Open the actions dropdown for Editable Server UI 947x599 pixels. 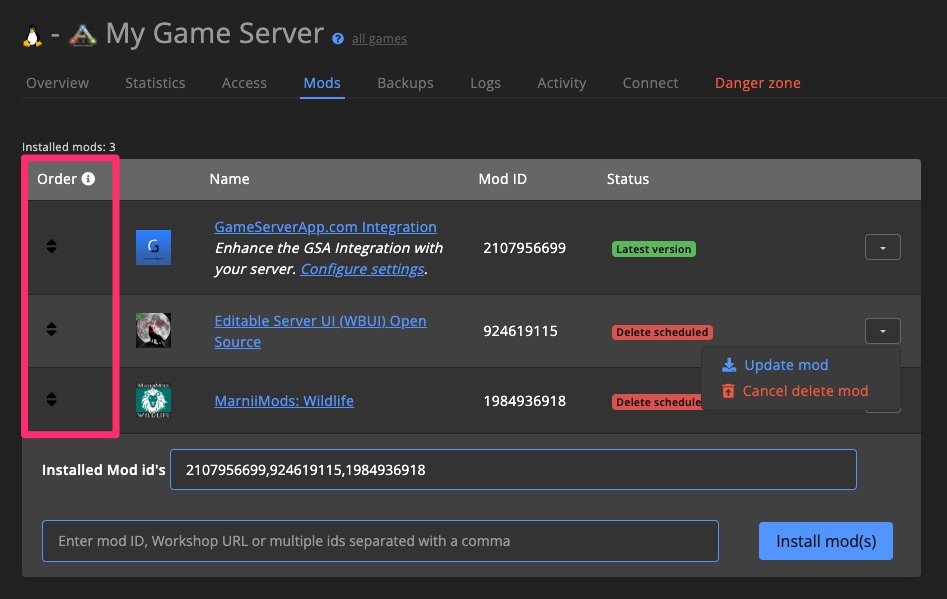(882, 330)
